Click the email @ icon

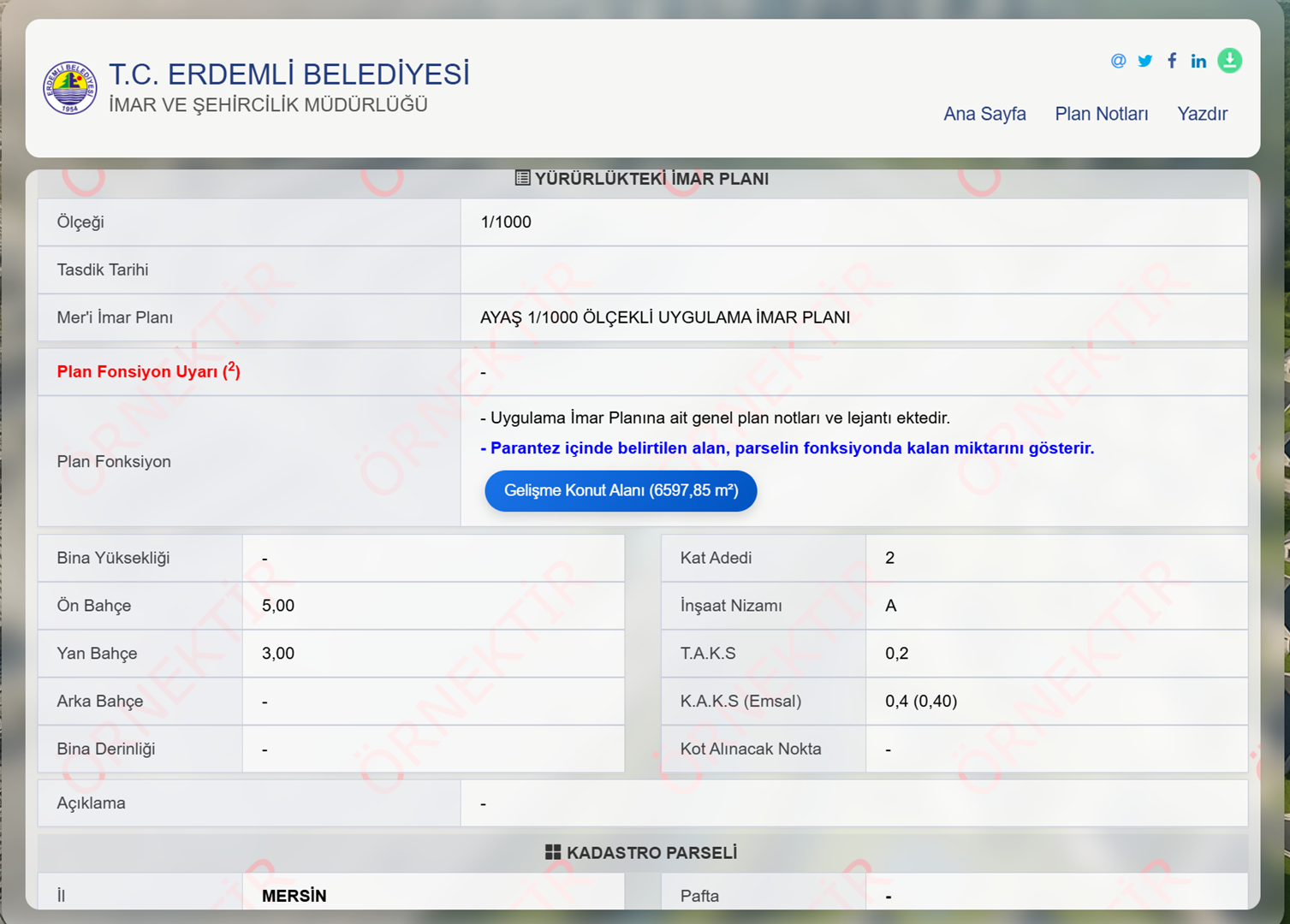pyautogui.click(x=1118, y=61)
